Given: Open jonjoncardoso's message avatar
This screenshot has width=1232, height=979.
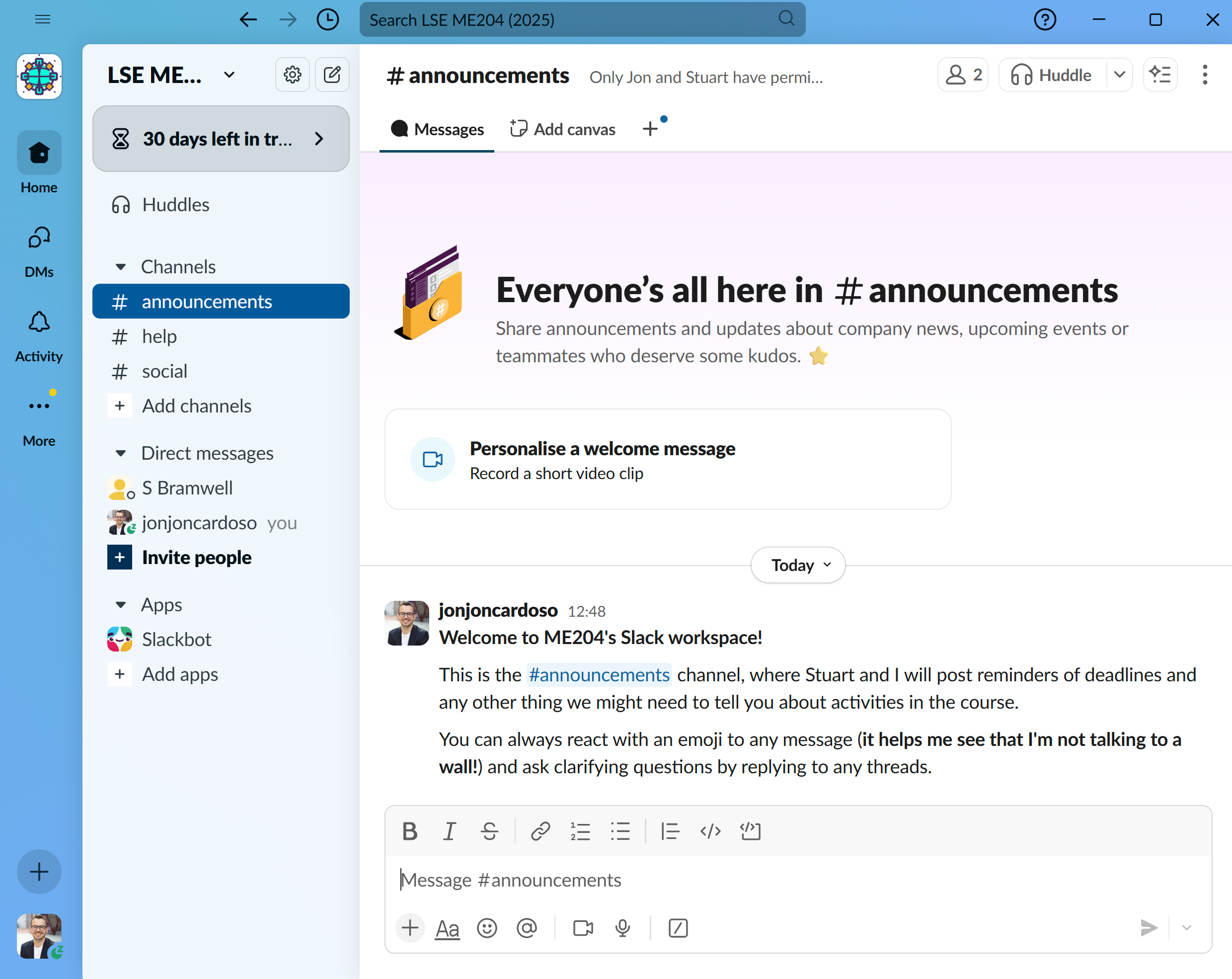Looking at the screenshot, I should tap(407, 623).
